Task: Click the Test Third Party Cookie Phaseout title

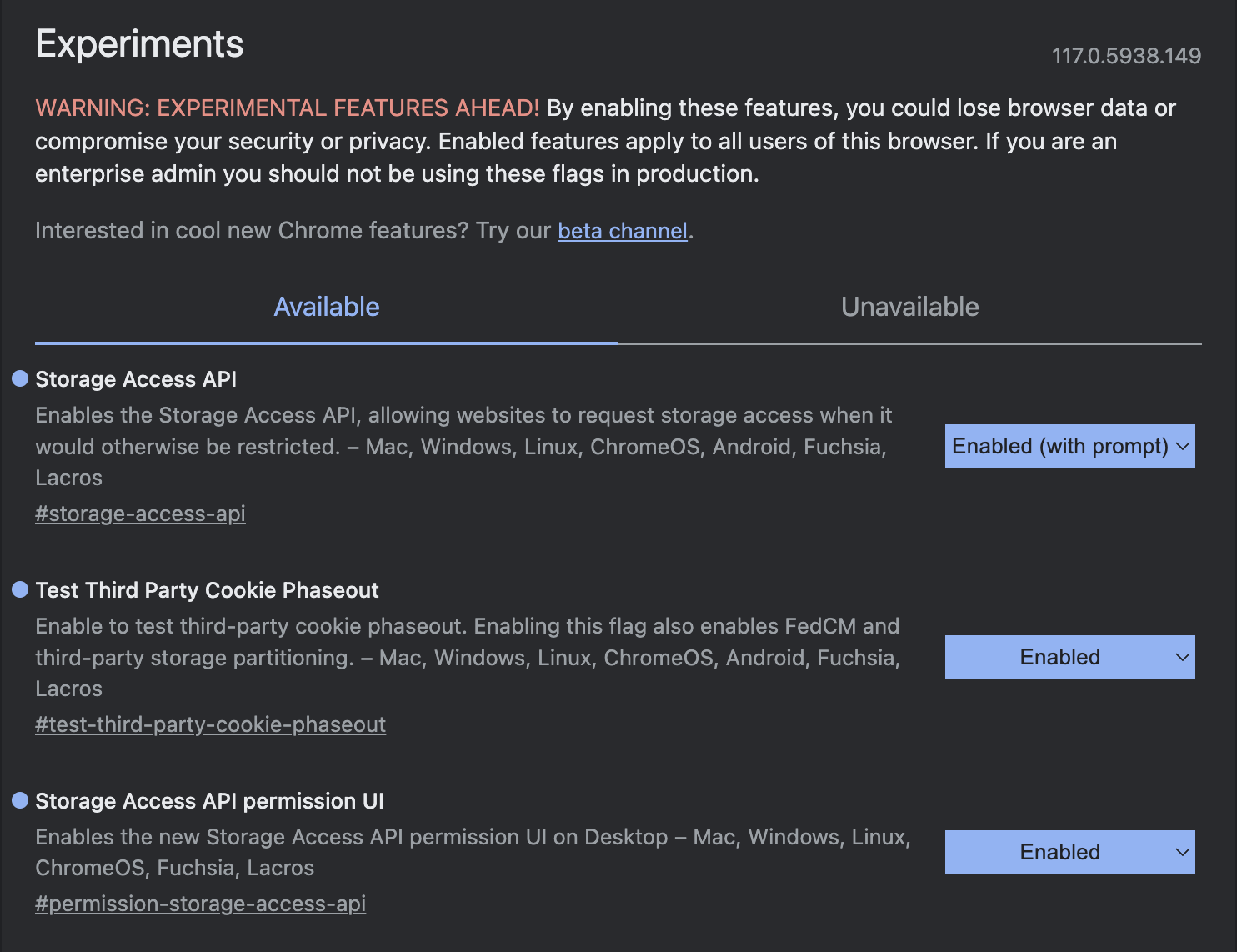Action: pos(207,590)
